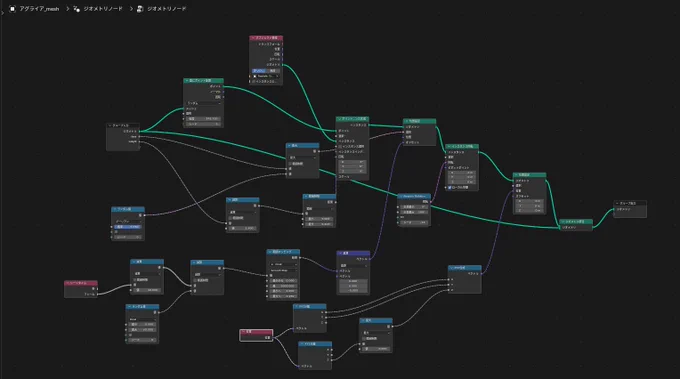Viewport: 680px width, 379px height.
Task: Collapse the シーンタイム (Scene Time) node
Action: 67,283
